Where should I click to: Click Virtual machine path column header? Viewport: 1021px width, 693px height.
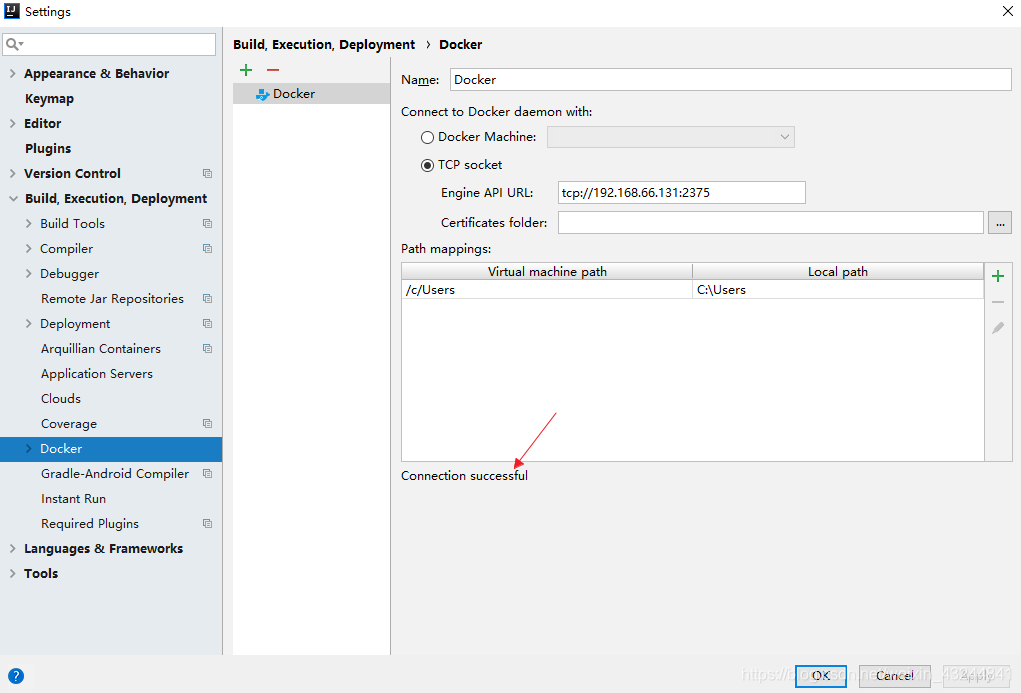[x=547, y=272]
